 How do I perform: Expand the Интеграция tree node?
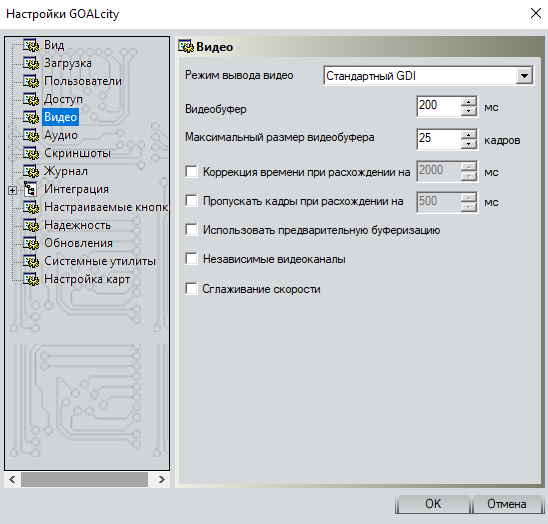(13, 191)
